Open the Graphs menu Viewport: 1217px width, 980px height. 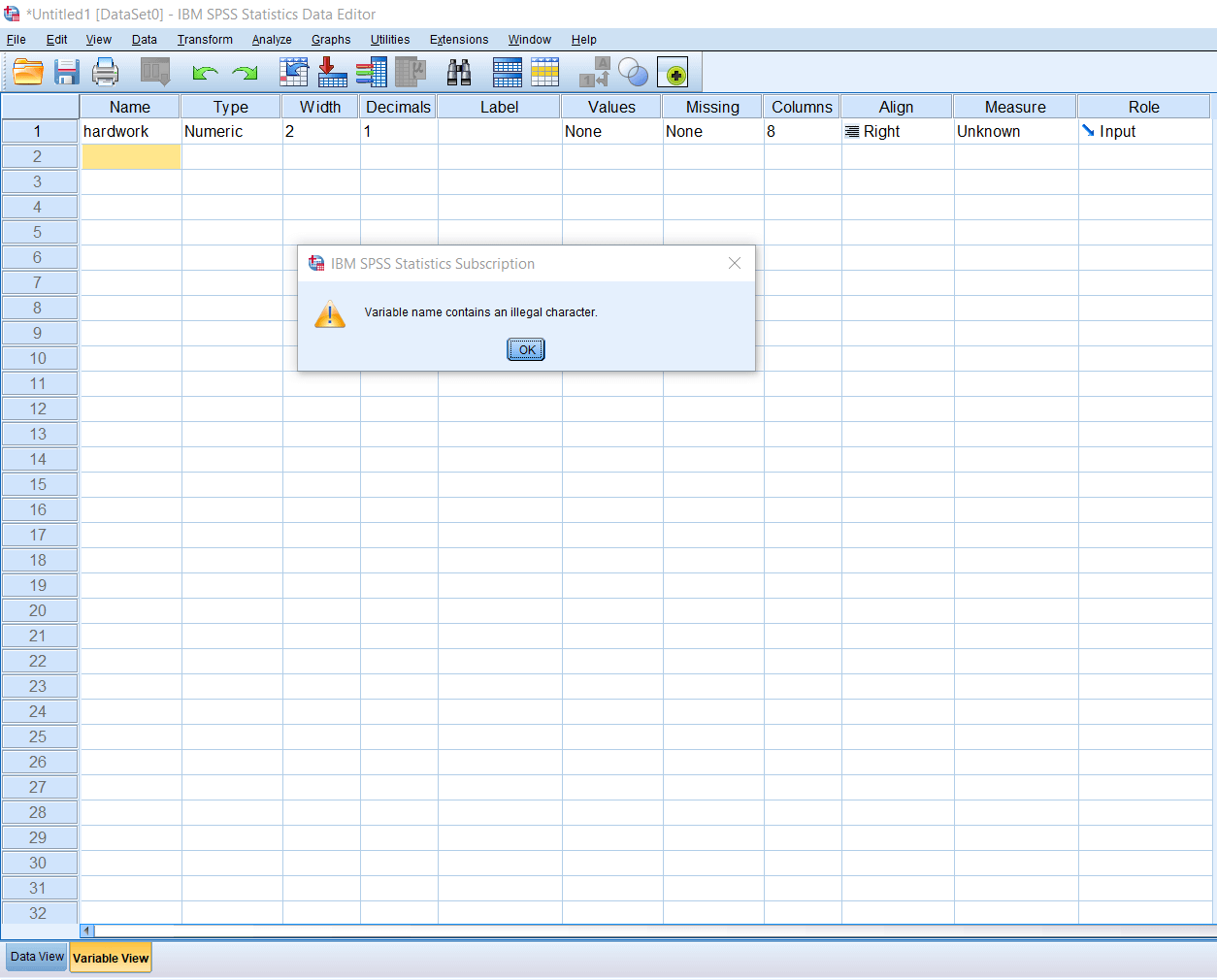point(331,40)
